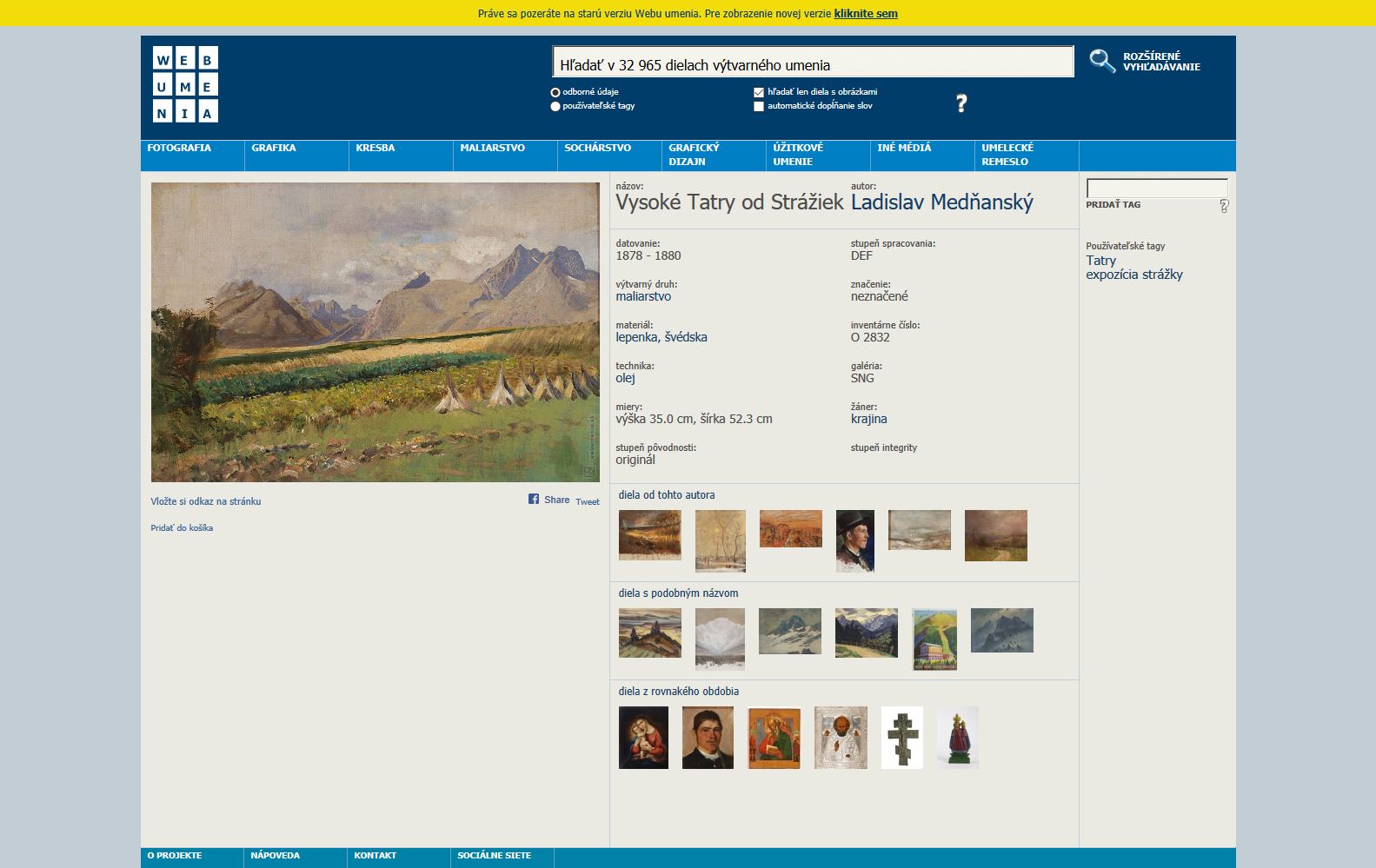Screen dimensions: 1376x868
Task: Open the dark green path landscape thumbnail
Action: click(x=996, y=535)
